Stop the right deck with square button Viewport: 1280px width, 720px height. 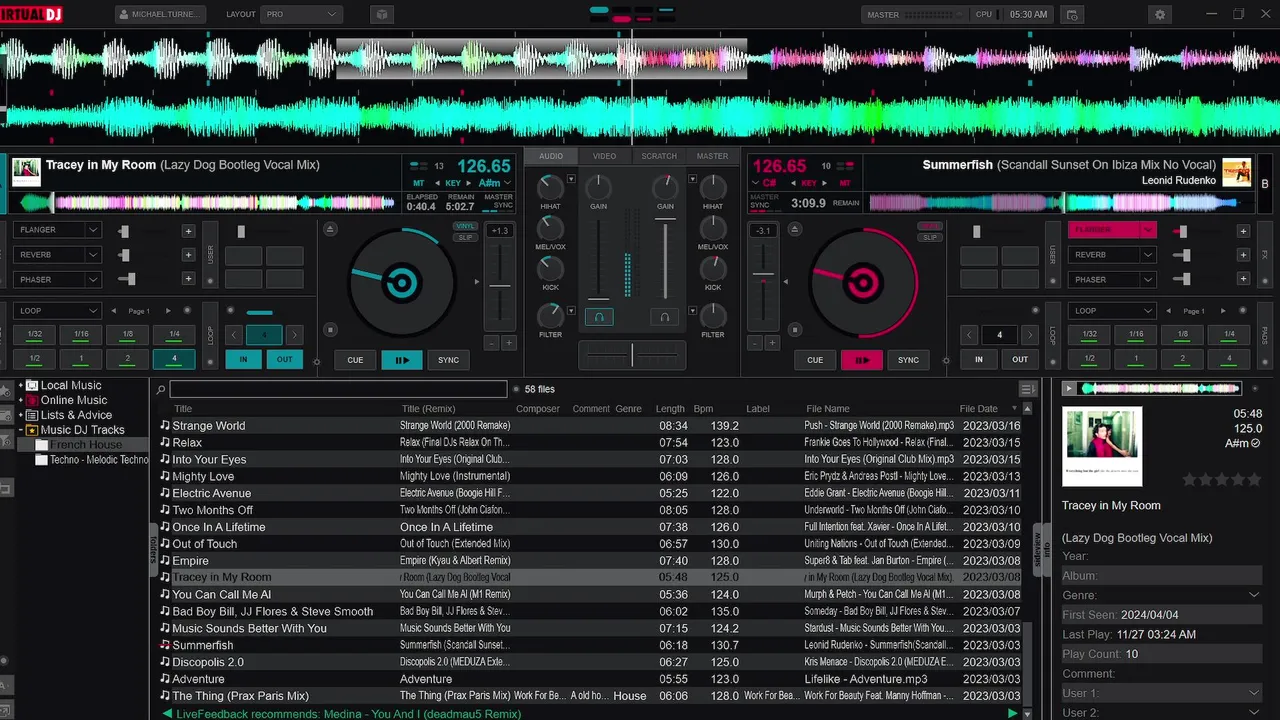794,330
